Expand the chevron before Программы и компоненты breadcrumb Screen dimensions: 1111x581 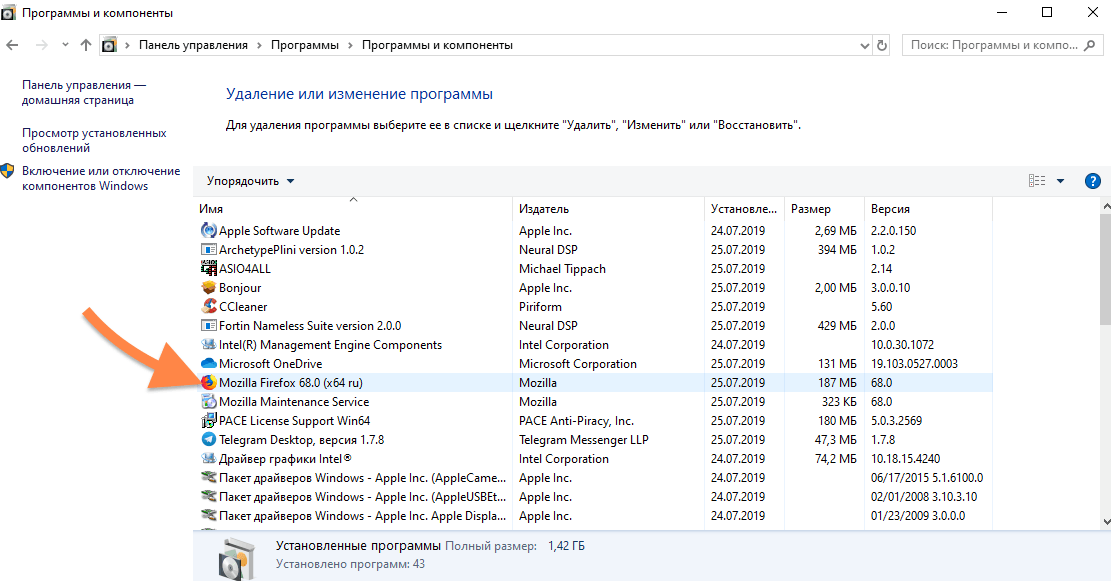pos(350,45)
